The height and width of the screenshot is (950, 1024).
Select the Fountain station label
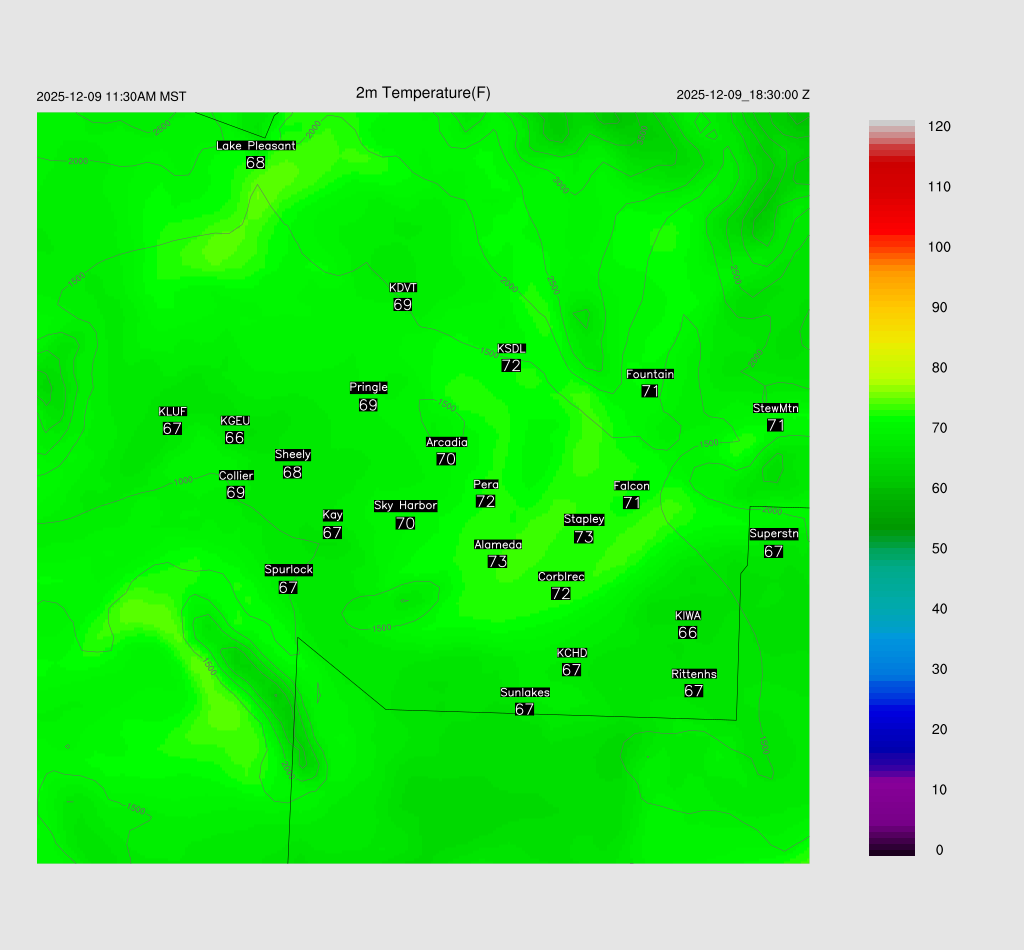coord(650,374)
